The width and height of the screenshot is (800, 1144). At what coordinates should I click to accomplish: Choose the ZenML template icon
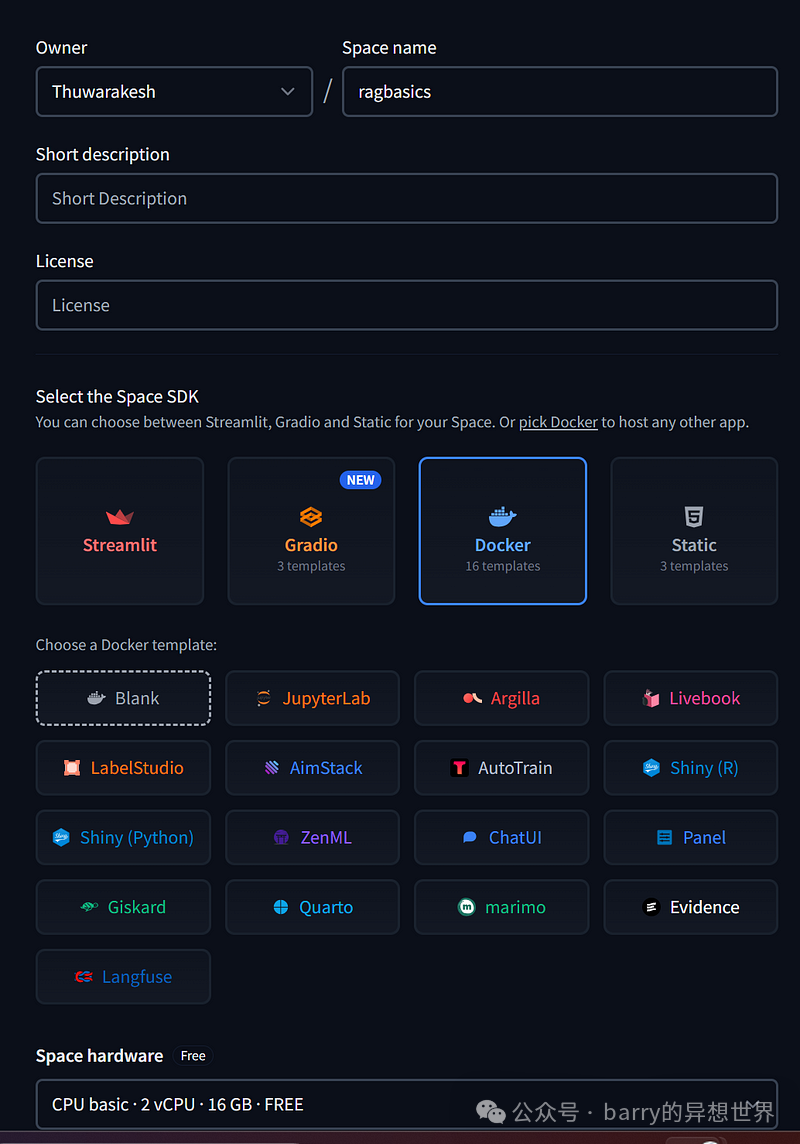tap(282, 838)
